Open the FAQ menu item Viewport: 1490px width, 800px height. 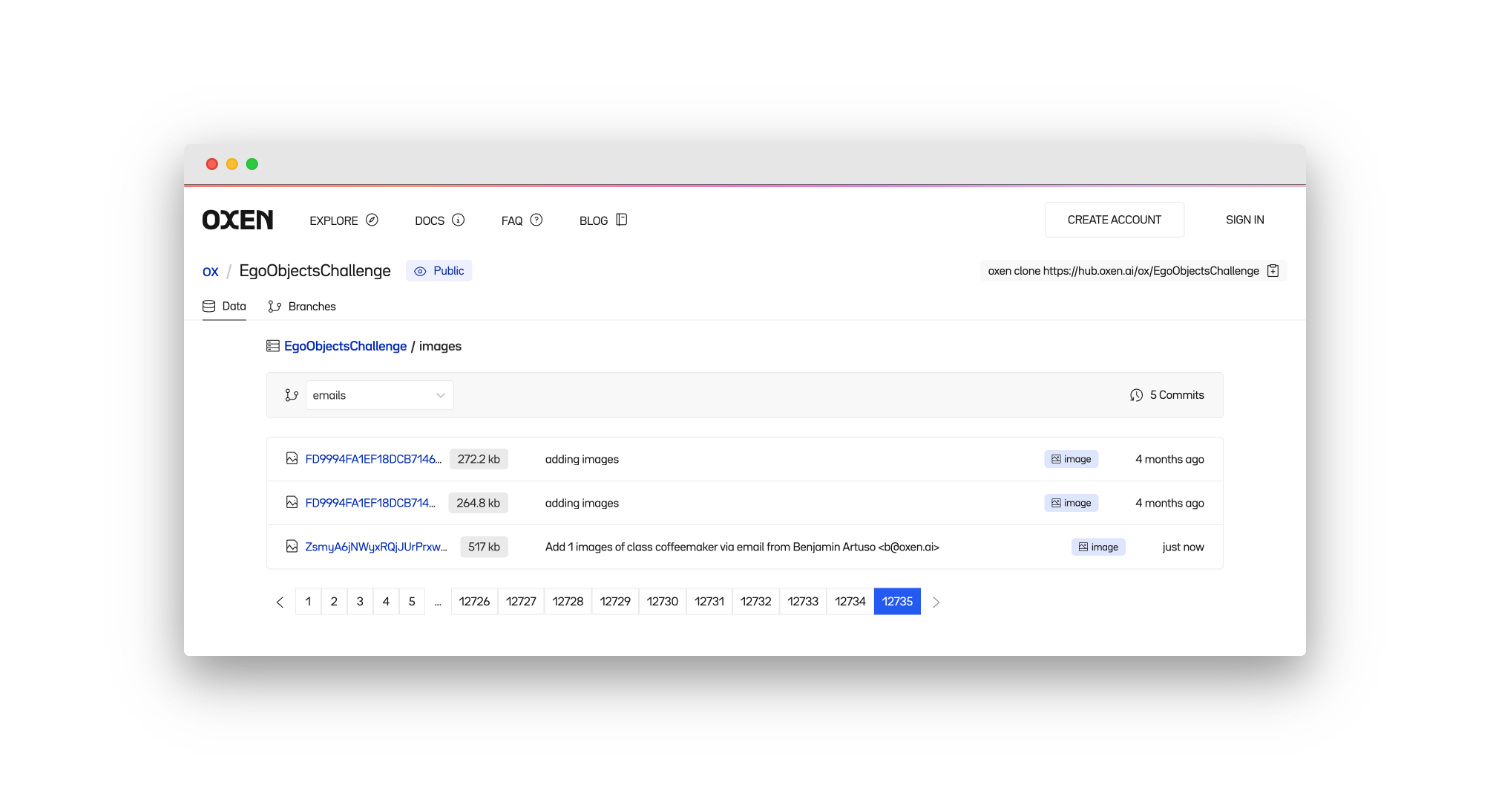(x=522, y=220)
